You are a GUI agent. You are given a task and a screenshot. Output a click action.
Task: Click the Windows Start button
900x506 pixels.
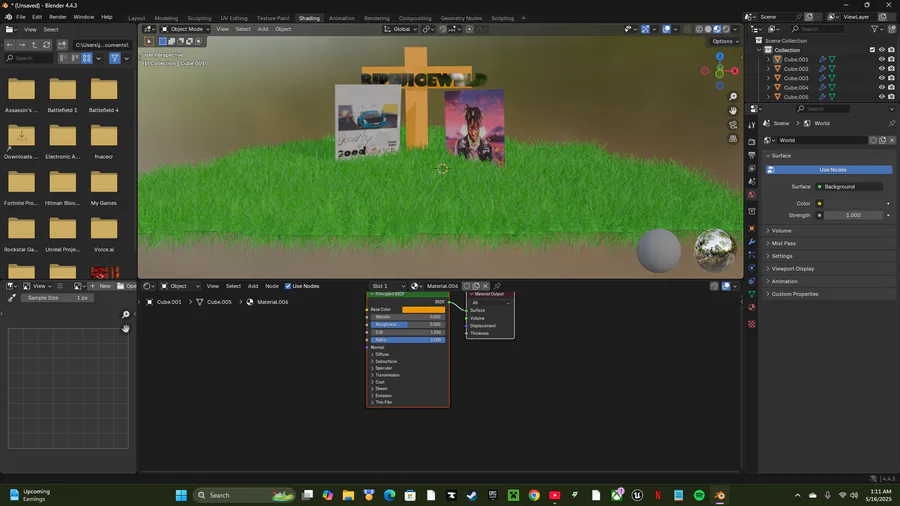181,495
